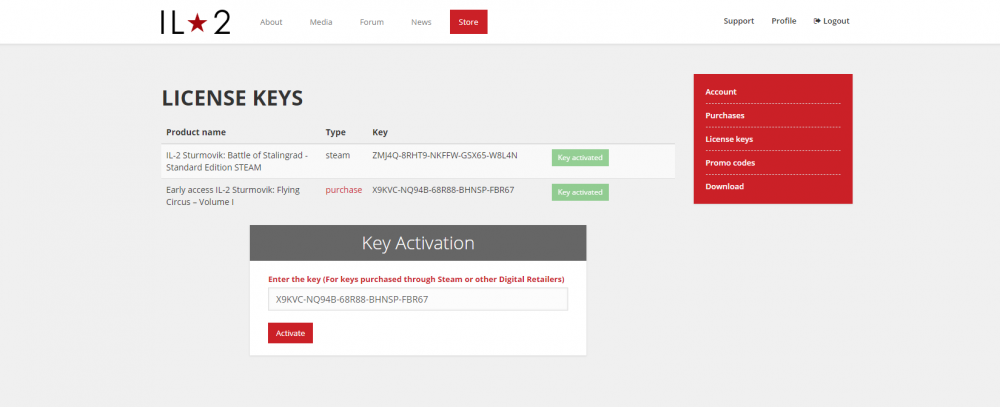1000x407 pixels.
Task: Navigate to the News page
Action: pos(421,22)
